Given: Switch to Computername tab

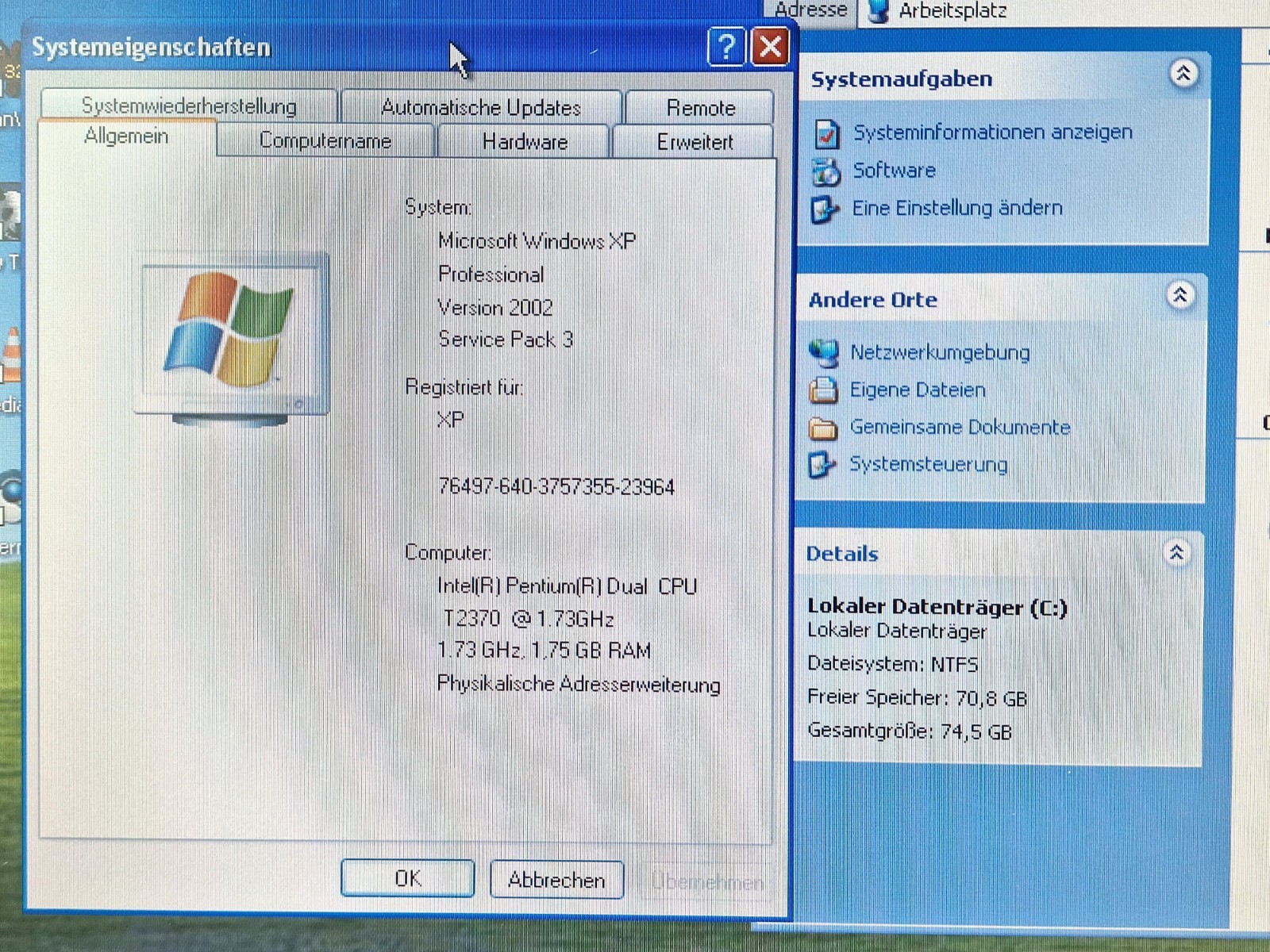Looking at the screenshot, I should point(325,141).
